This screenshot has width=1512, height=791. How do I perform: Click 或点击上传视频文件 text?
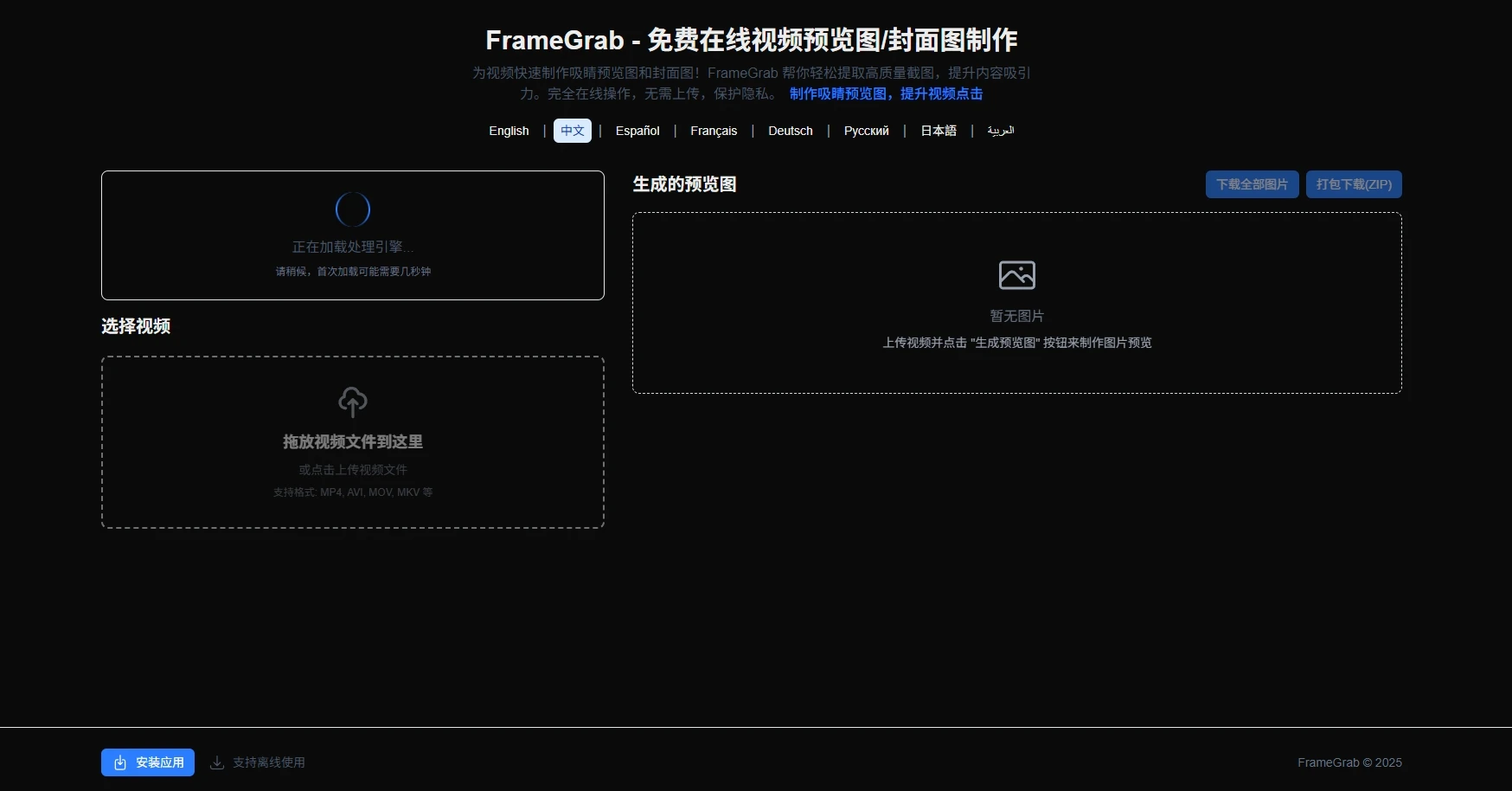click(353, 470)
